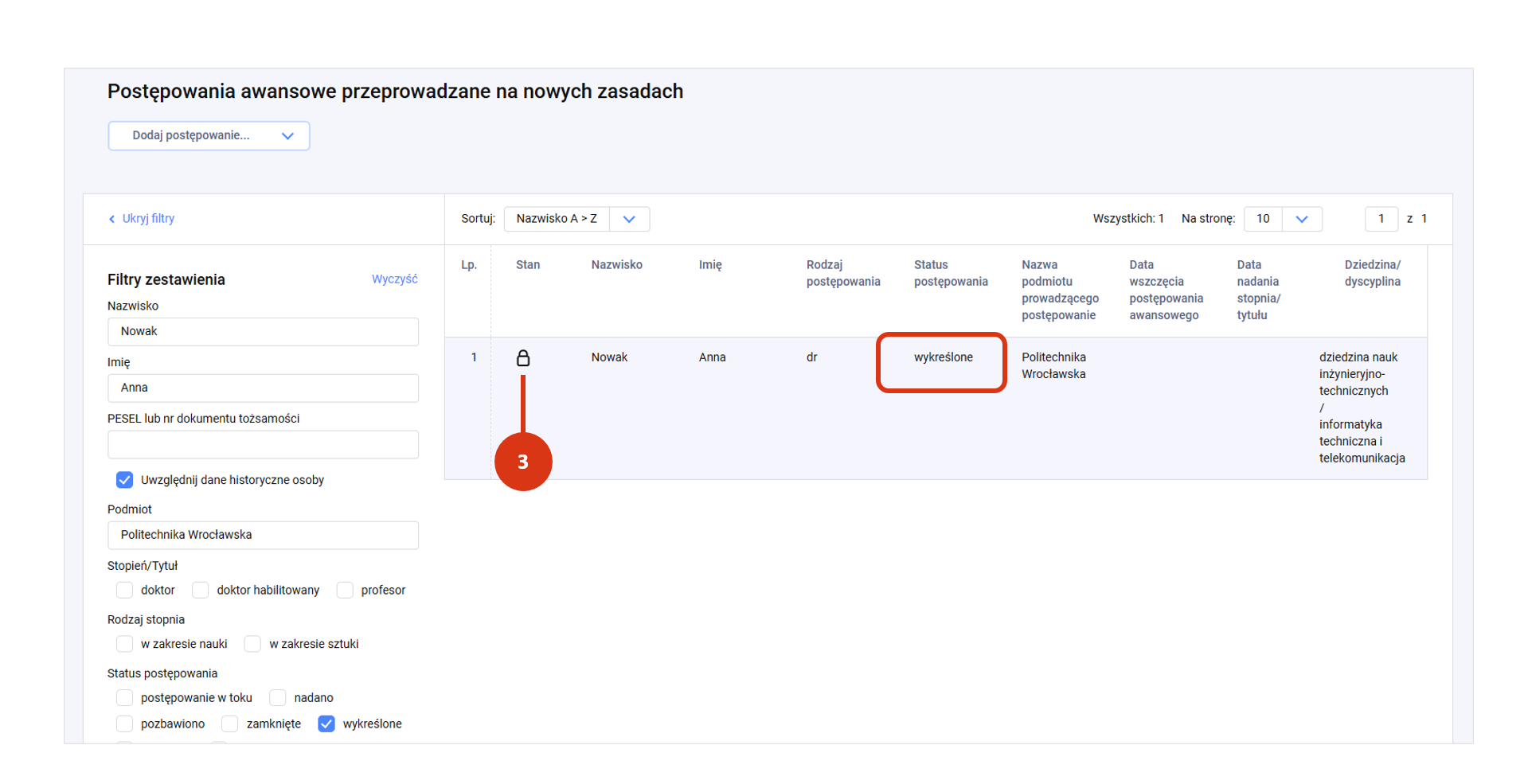
Task: Open the Dodaj postępowanie dropdown
Action: click(209, 136)
